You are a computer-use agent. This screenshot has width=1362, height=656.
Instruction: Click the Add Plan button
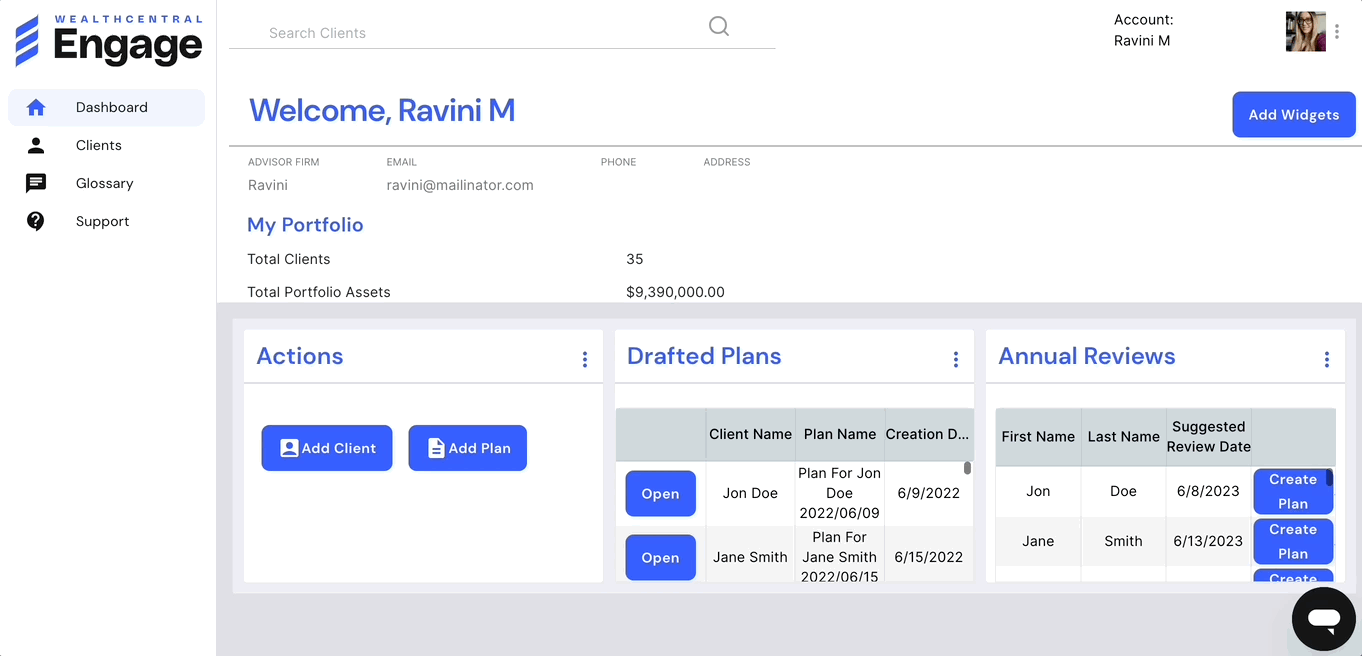pos(468,448)
